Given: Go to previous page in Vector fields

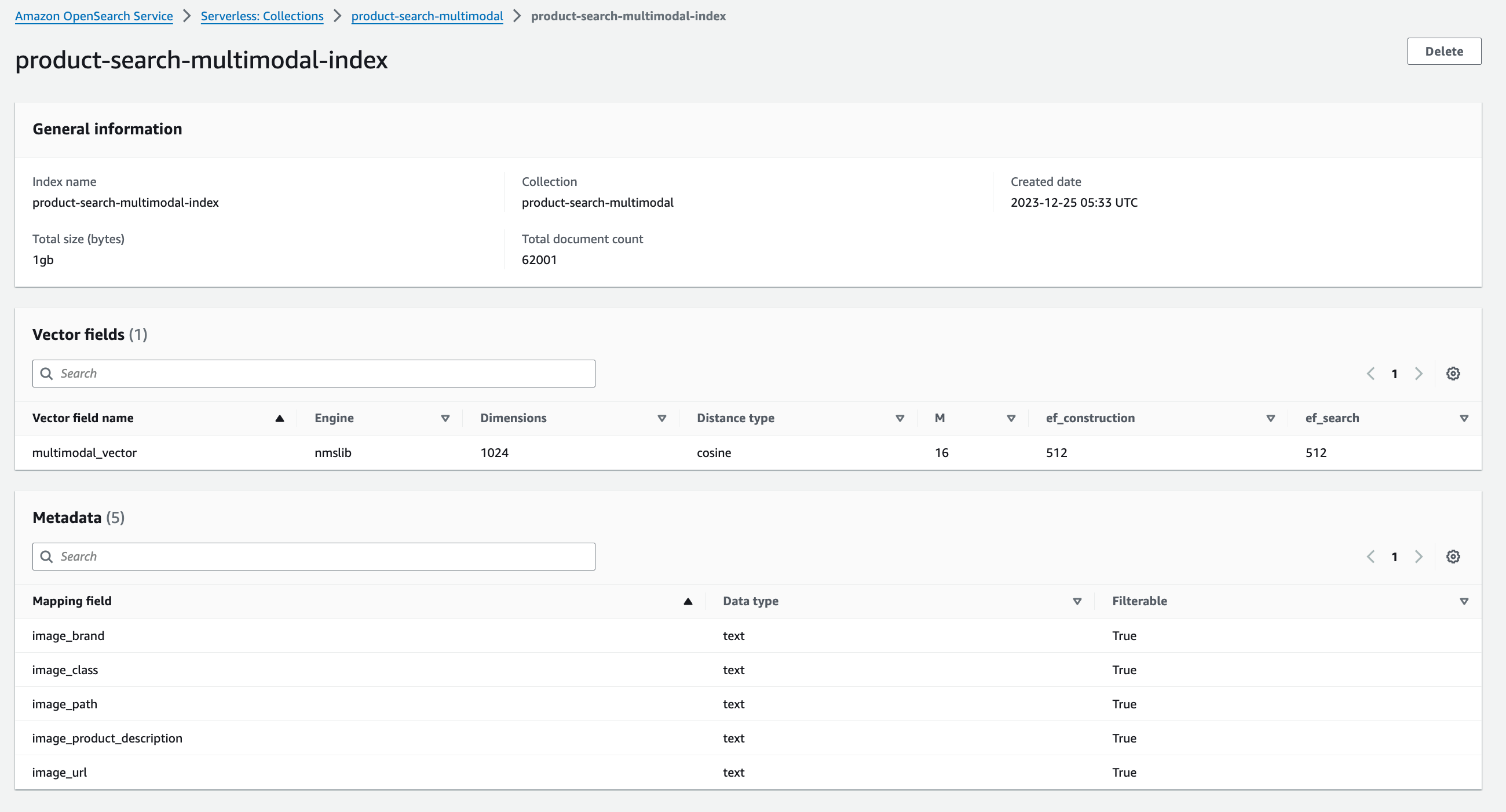Looking at the screenshot, I should [x=1370, y=374].
